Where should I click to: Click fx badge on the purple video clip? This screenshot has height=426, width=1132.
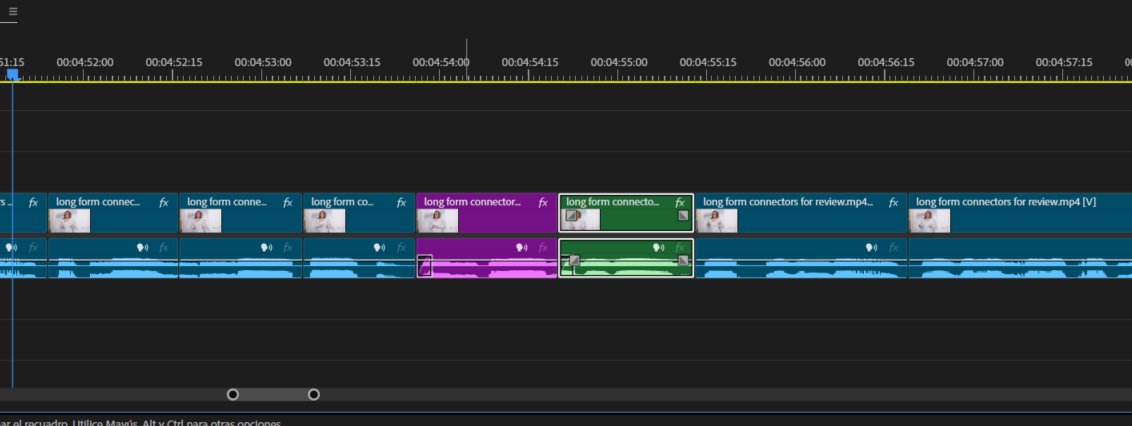[543, 203]
